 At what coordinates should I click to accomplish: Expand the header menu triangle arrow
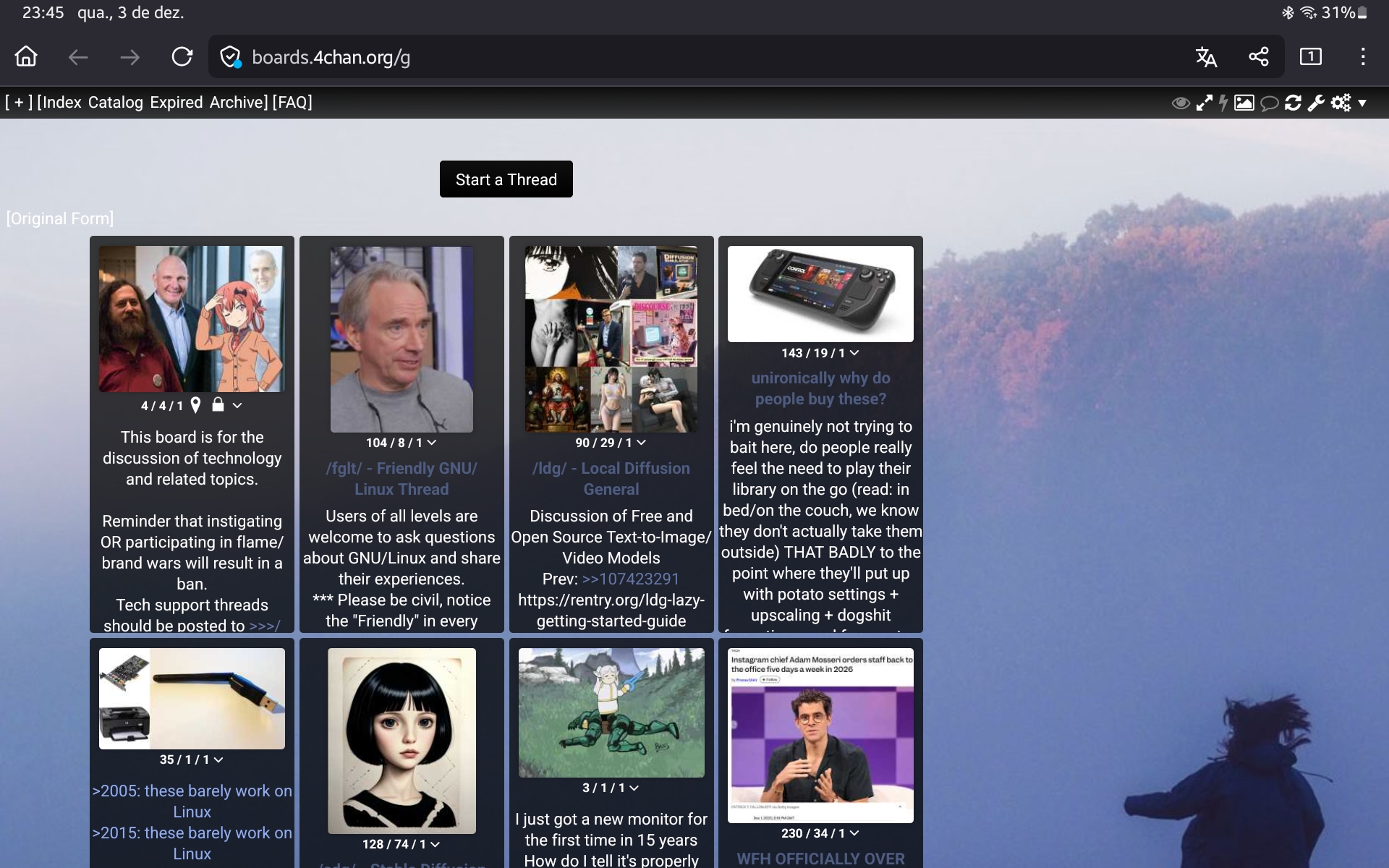tap(1362, 103)
